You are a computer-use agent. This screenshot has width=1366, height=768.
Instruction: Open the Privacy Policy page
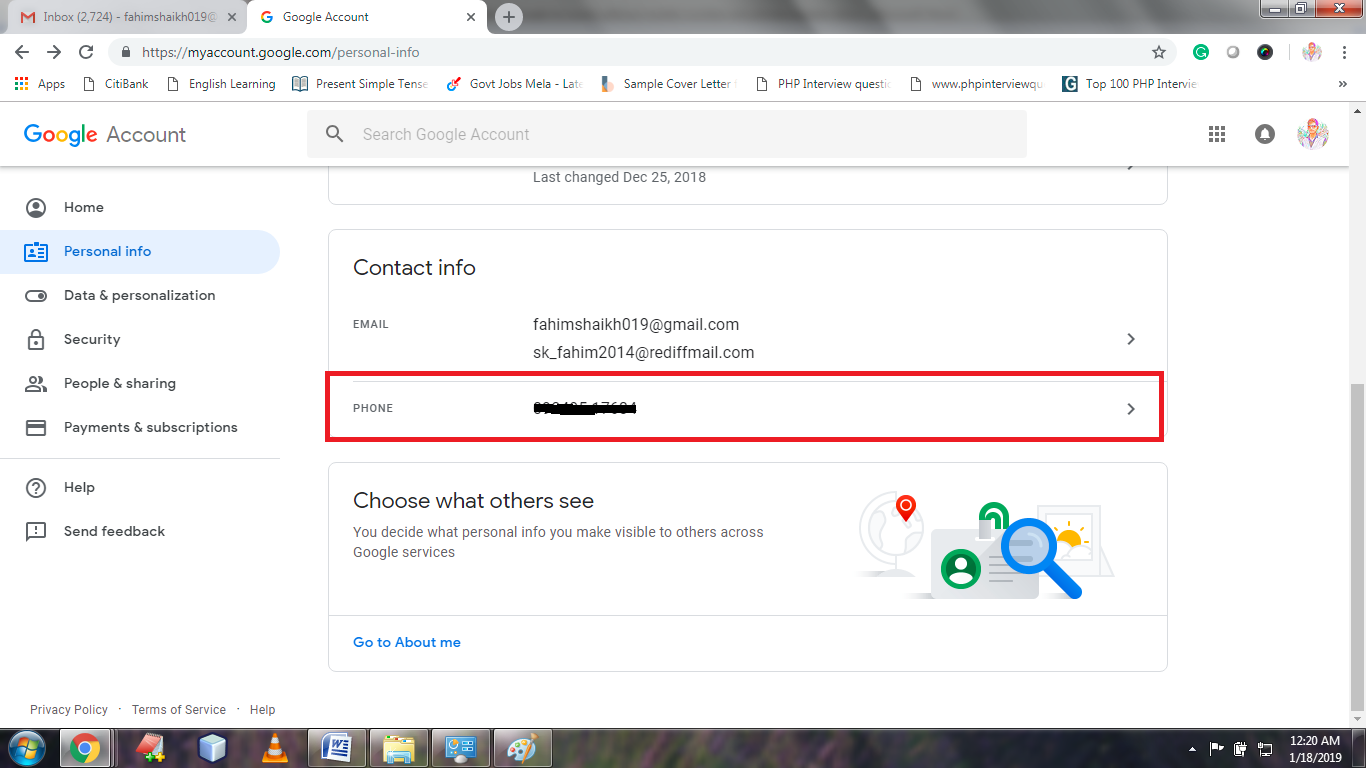click(x=68, y=709)
